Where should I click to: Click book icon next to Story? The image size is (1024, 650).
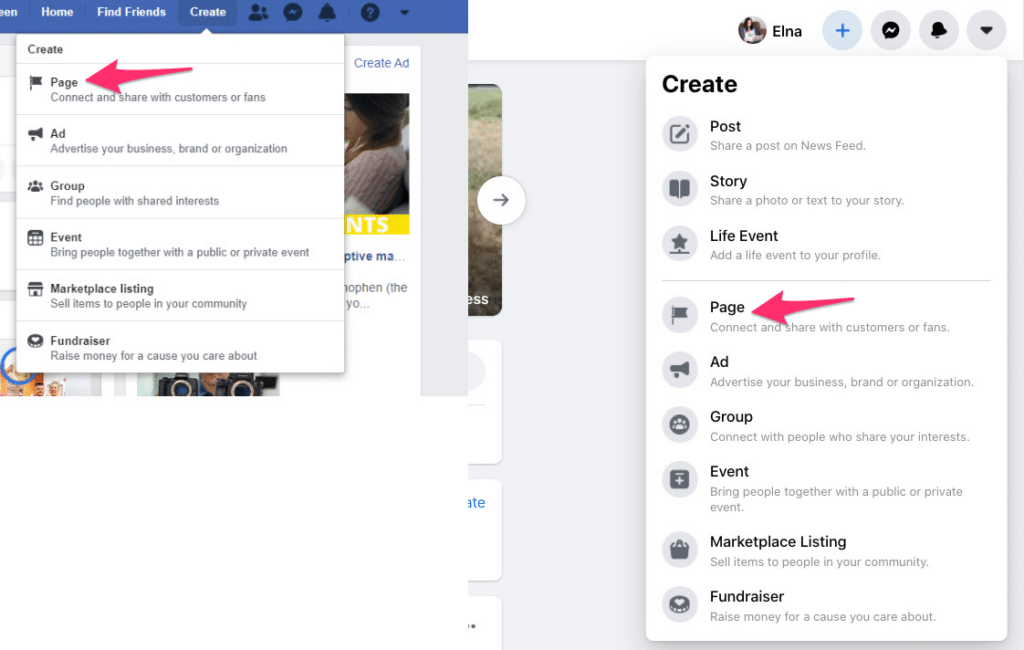[x=679, y=189]
